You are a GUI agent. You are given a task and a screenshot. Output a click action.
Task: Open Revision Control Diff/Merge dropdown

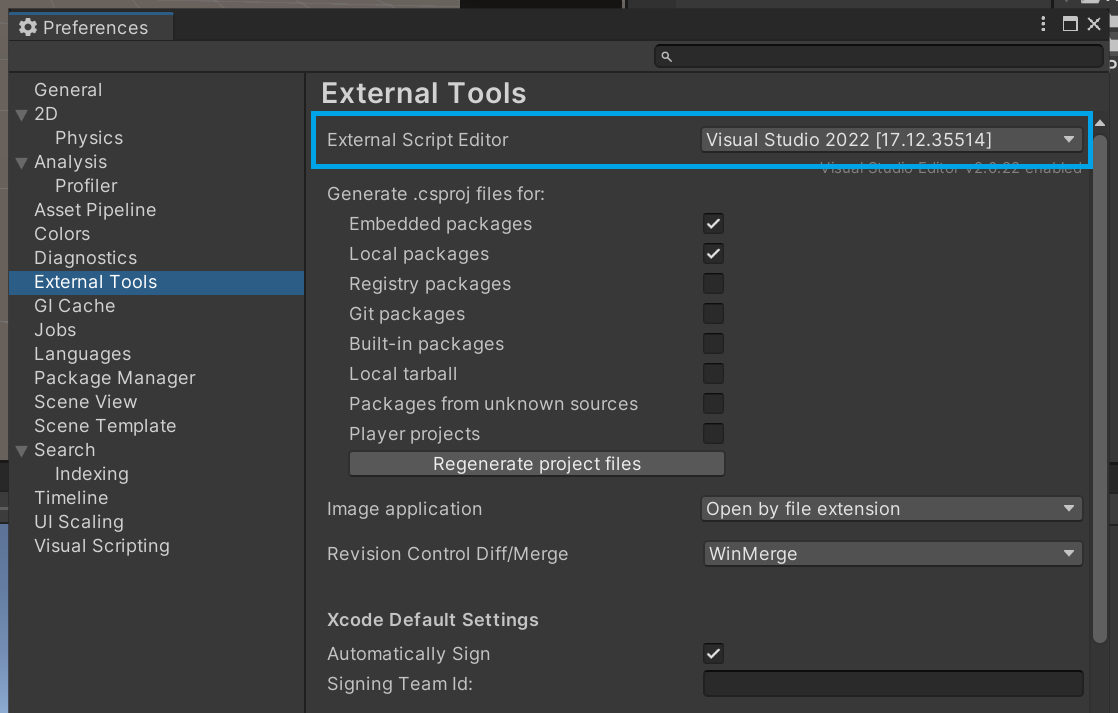(x=893, y=554)
